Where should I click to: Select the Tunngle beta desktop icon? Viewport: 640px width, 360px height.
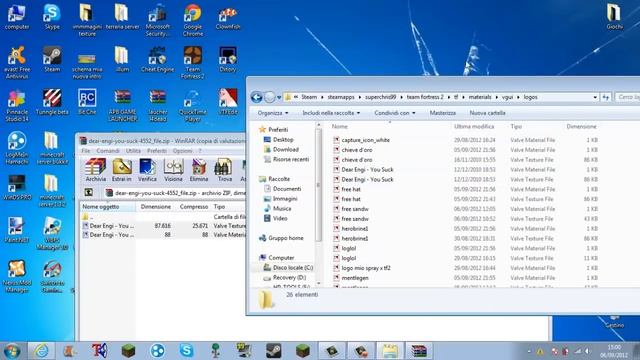(x=52, y=102)
